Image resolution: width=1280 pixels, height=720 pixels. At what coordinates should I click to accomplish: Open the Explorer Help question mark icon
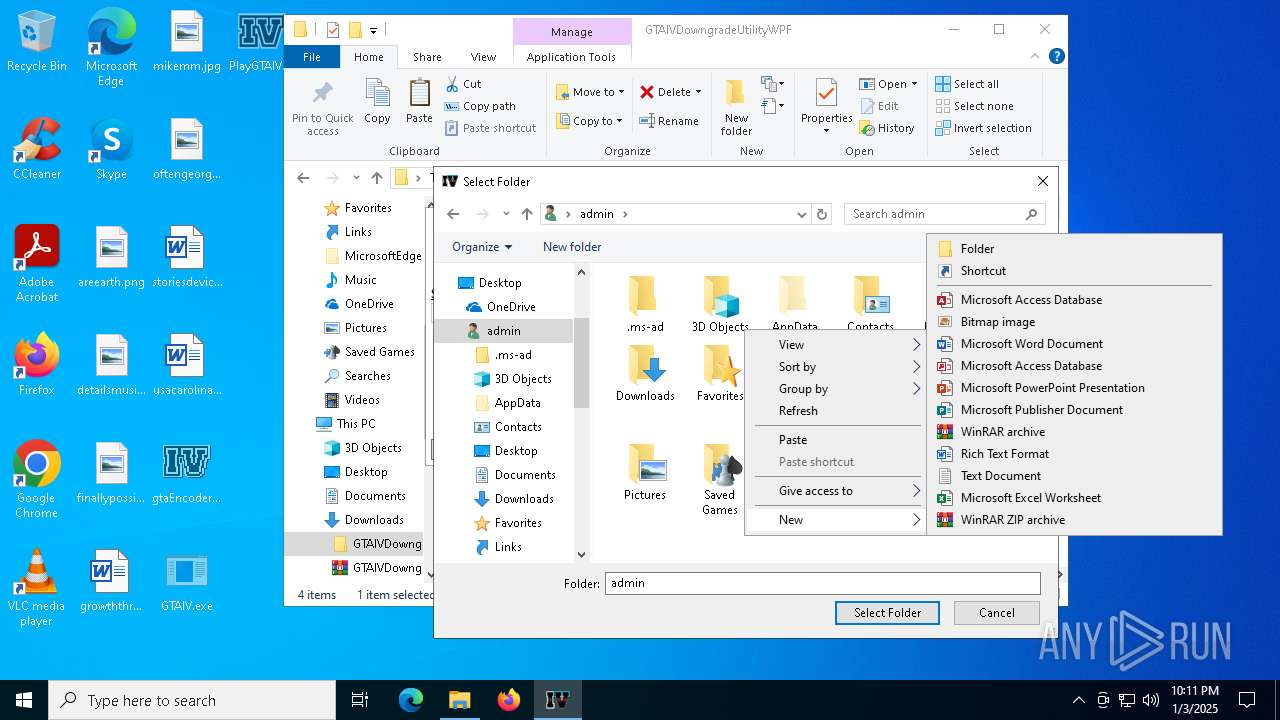pyautogui.click(x=1056, y=57)
